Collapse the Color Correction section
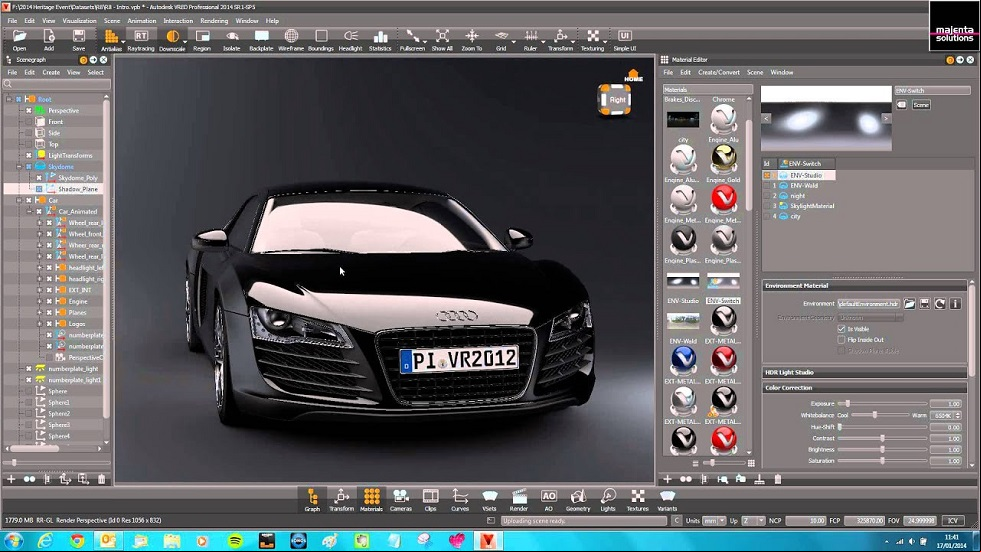 pyautogui.click(x=865, y=388)
